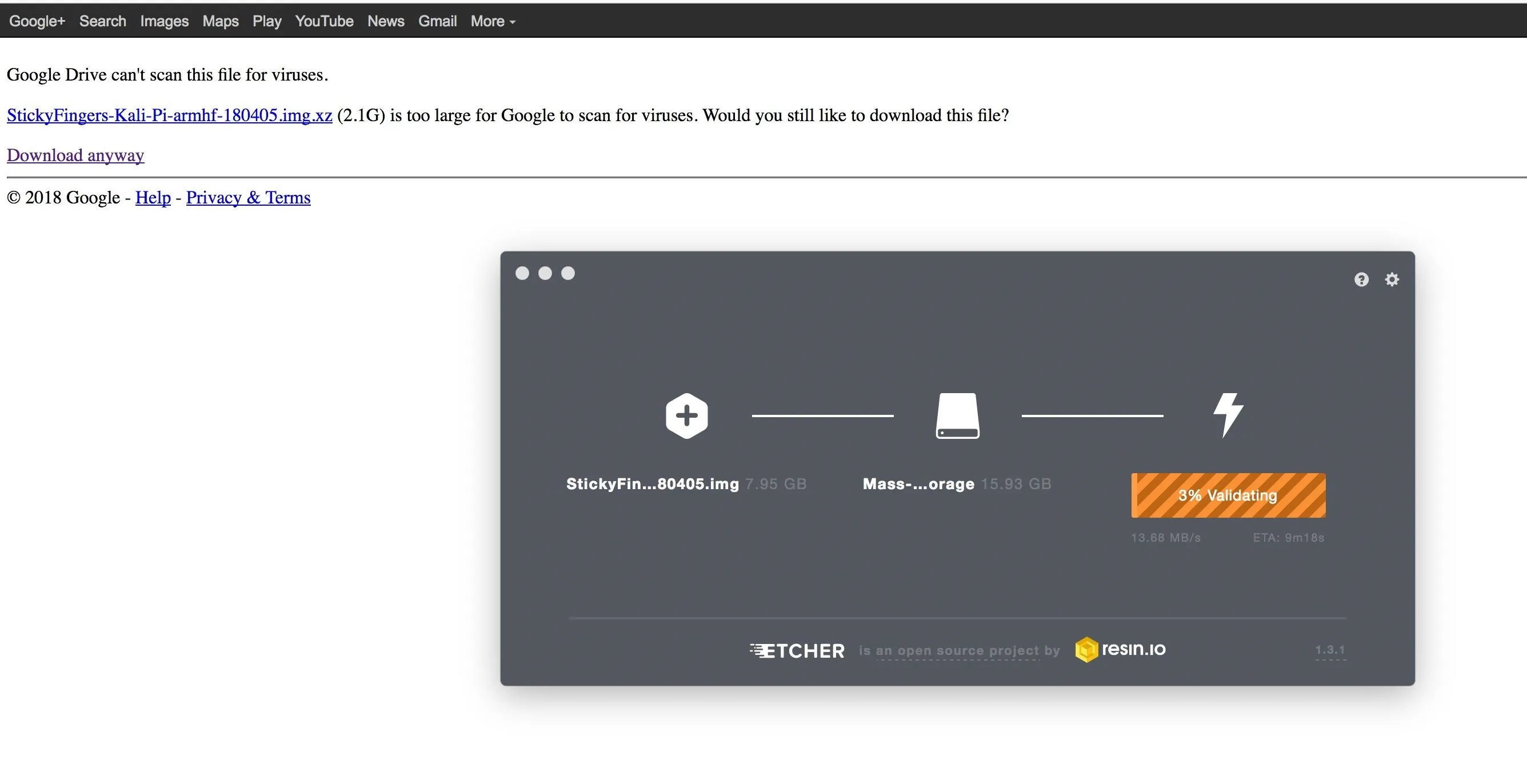The image size is (1527, 784).
Task: Click the 7.95 GB image size text
Action: point(776,484)
